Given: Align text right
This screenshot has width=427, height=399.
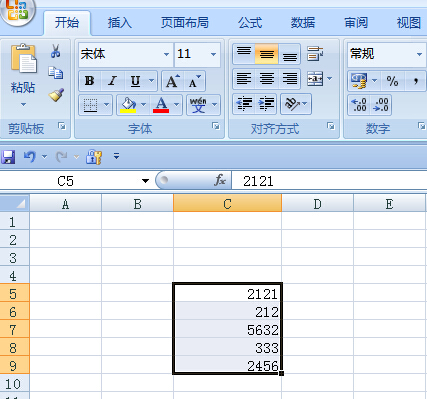Looking at the screenshot, I should pyautogui.click(x=290, y=79).
